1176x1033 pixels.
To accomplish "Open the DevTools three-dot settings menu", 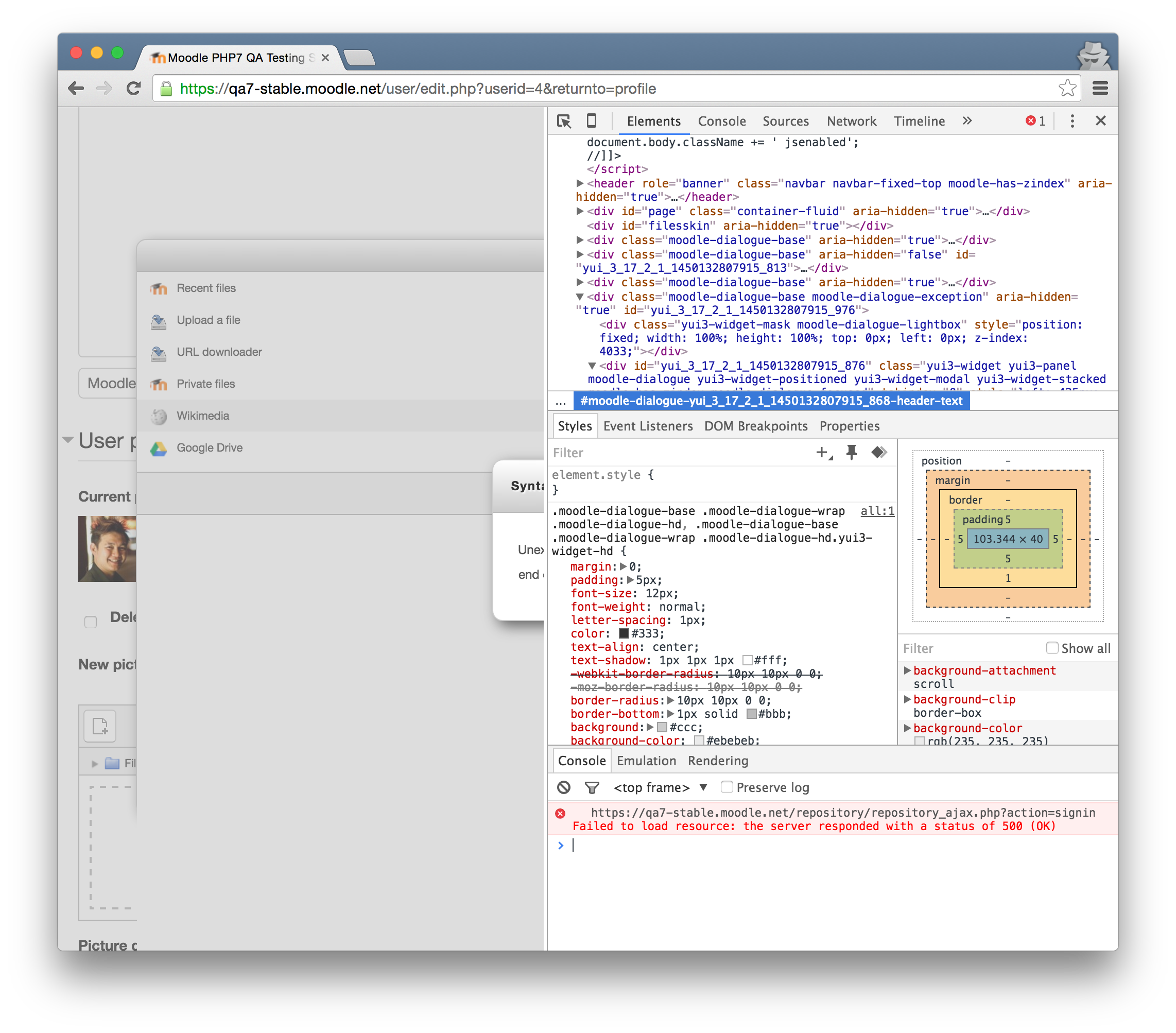I will 1072,121.
